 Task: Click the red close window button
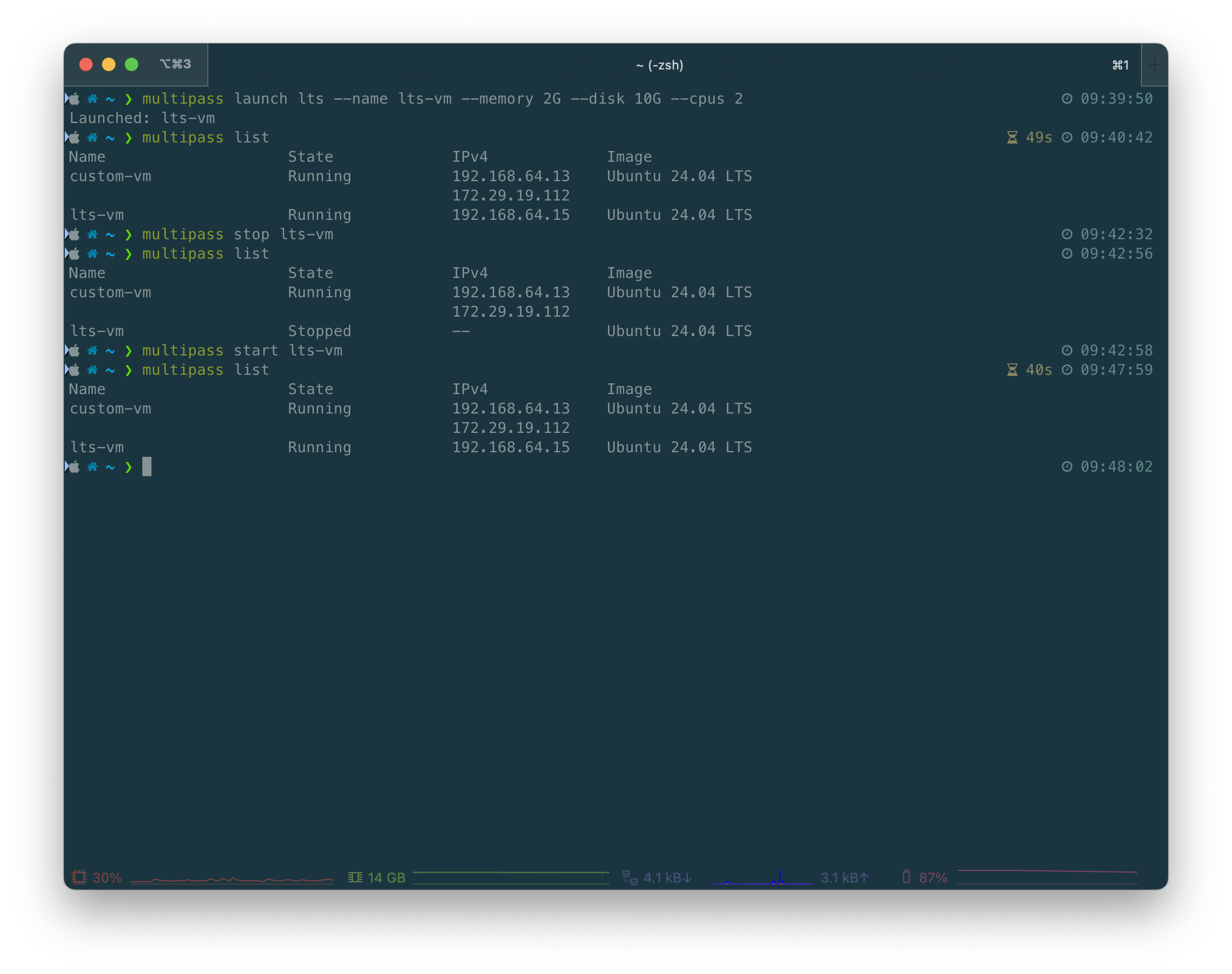(x=86, y=64)
